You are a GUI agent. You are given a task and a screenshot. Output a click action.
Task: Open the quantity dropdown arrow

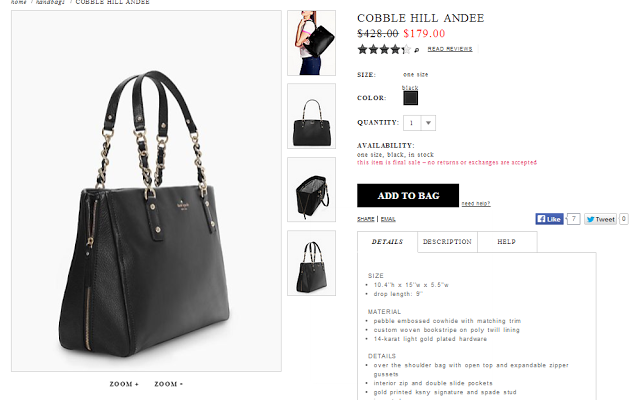pos(428,123)
